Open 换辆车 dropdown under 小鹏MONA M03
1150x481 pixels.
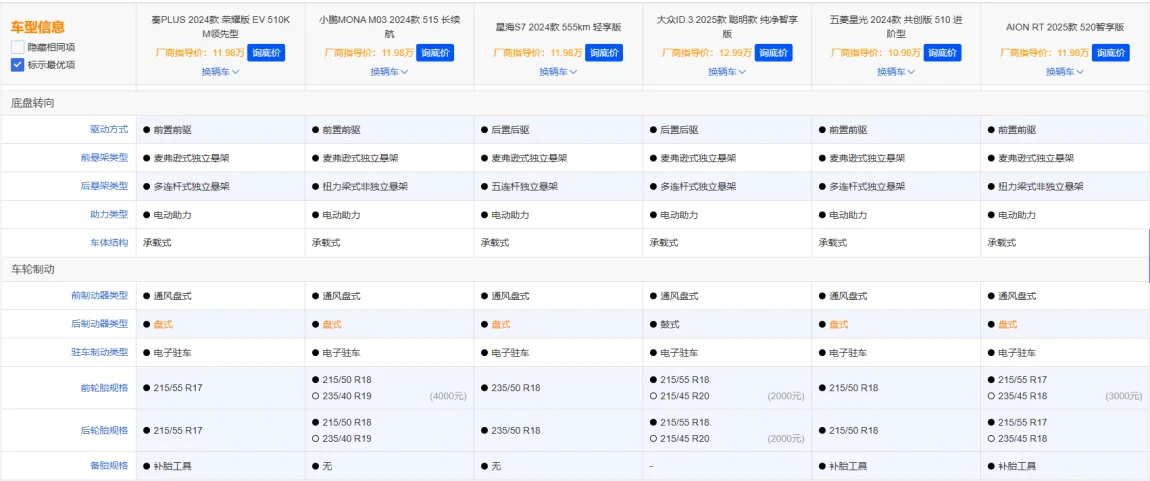pos(389,72)
